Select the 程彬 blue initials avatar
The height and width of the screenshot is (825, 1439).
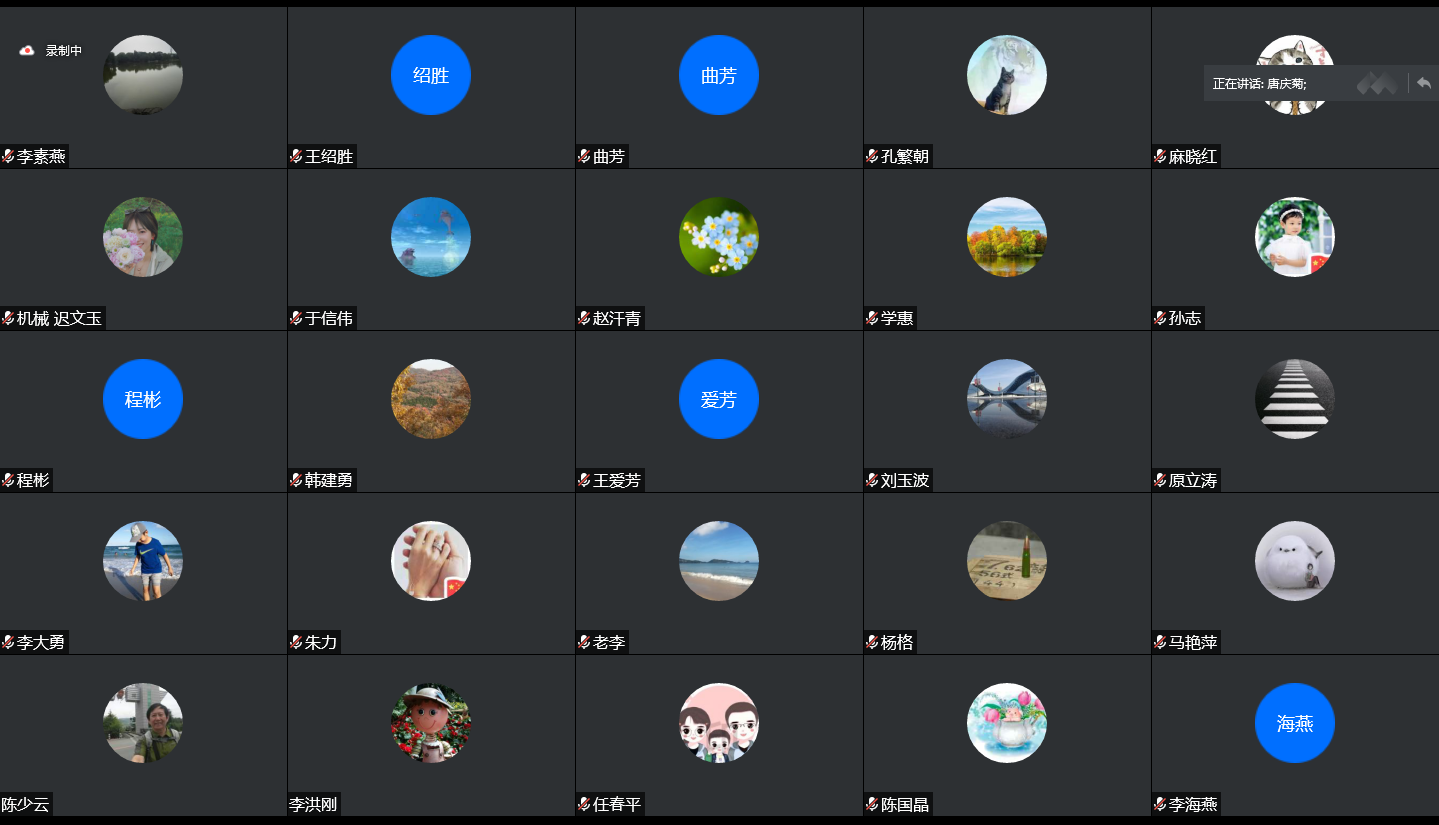click(x=143, y=399)
